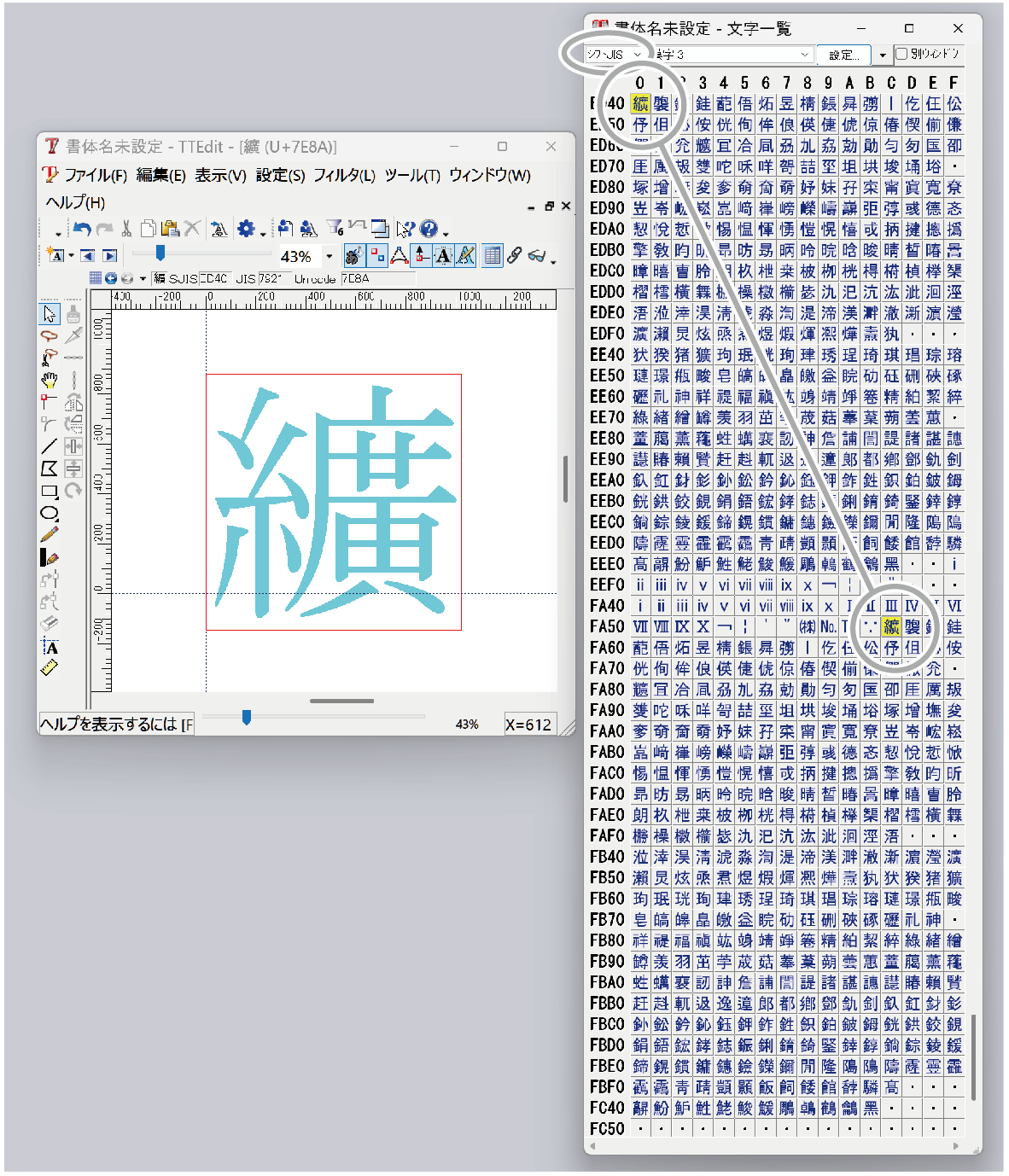Open the ヘルプ(H) menu
This screenshot has width=1009, height=1176.
click(75, 202)
